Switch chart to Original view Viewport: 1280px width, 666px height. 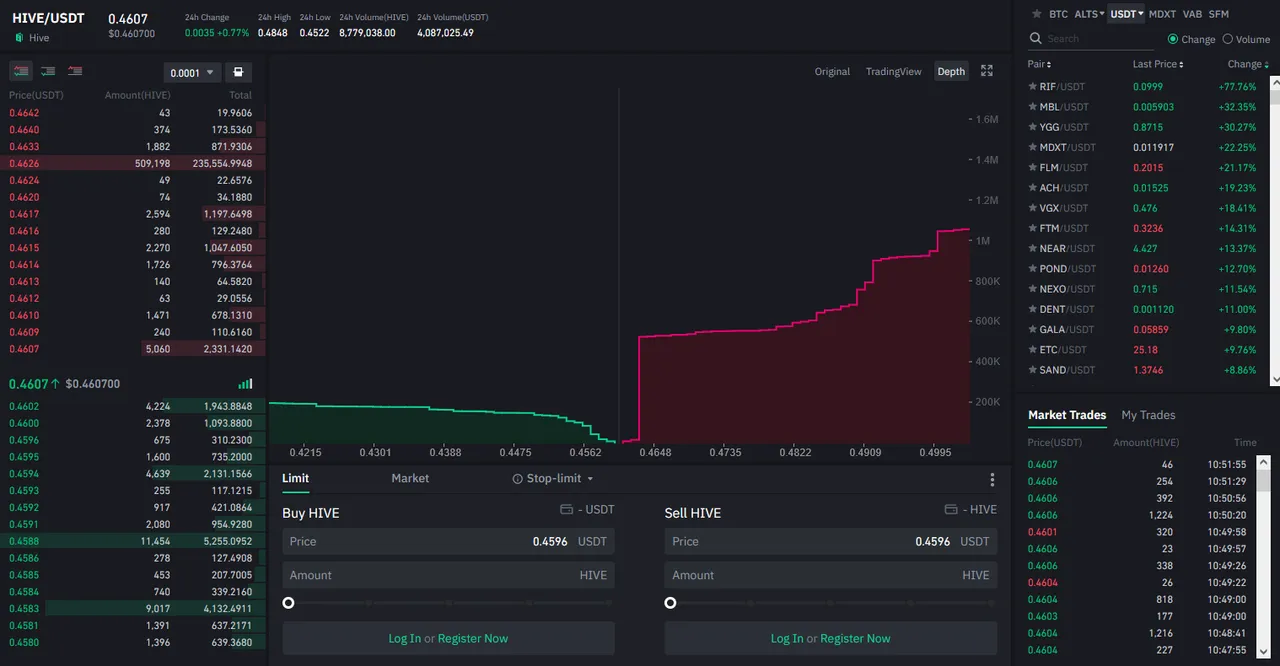[832, 72]
